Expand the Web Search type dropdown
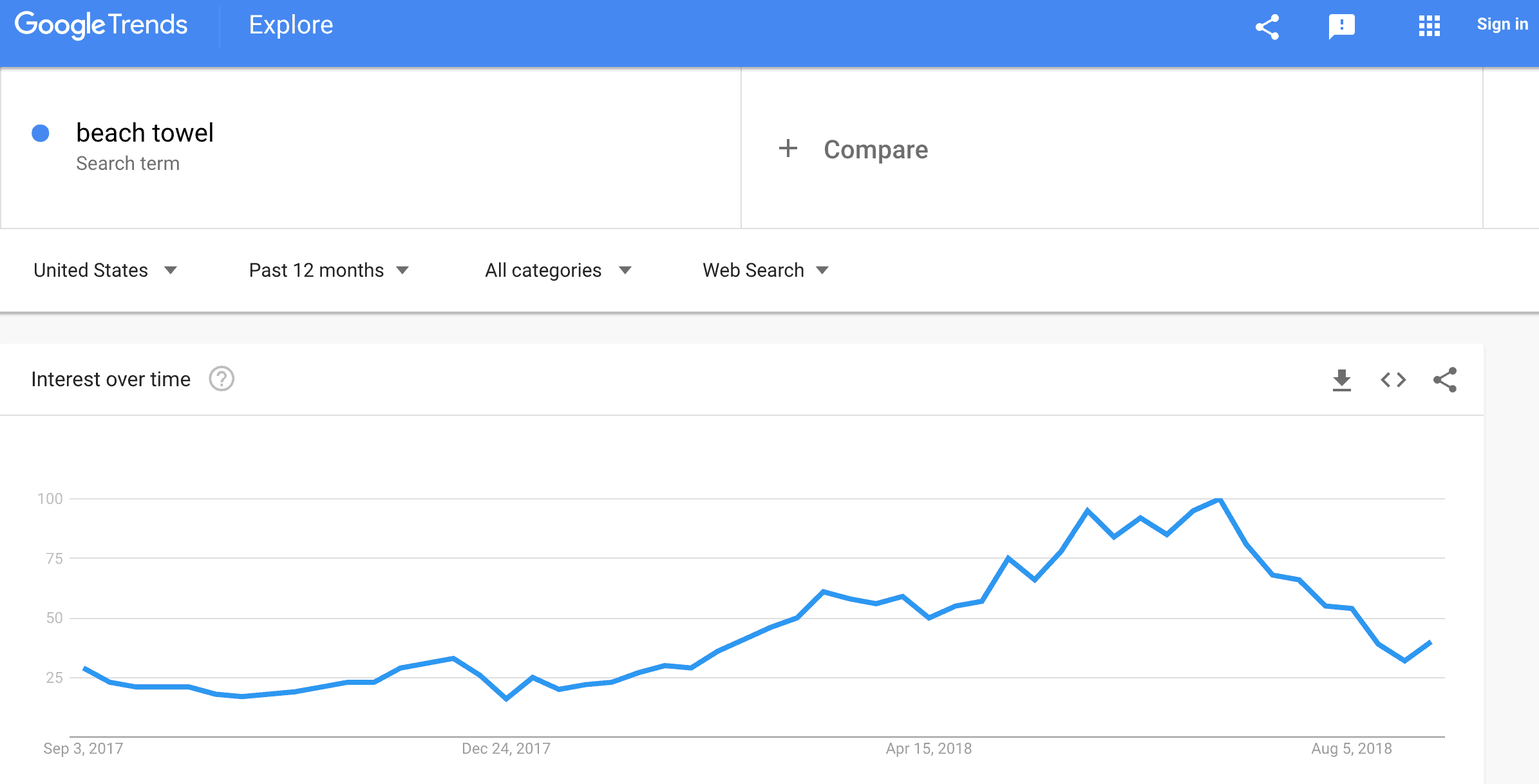1539x784 pixels. 766,270
